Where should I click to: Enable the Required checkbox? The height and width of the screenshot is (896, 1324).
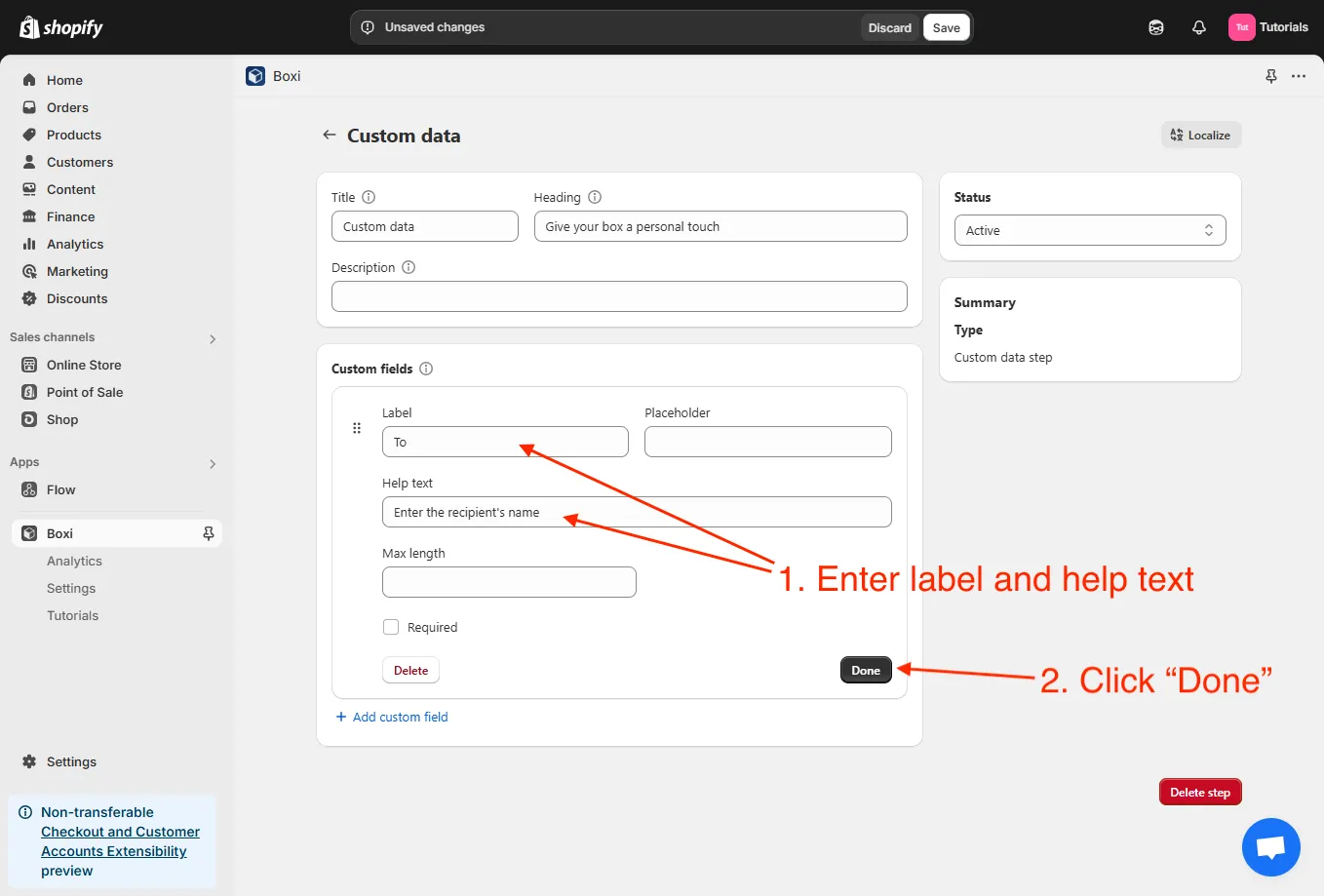coord(391,627)
